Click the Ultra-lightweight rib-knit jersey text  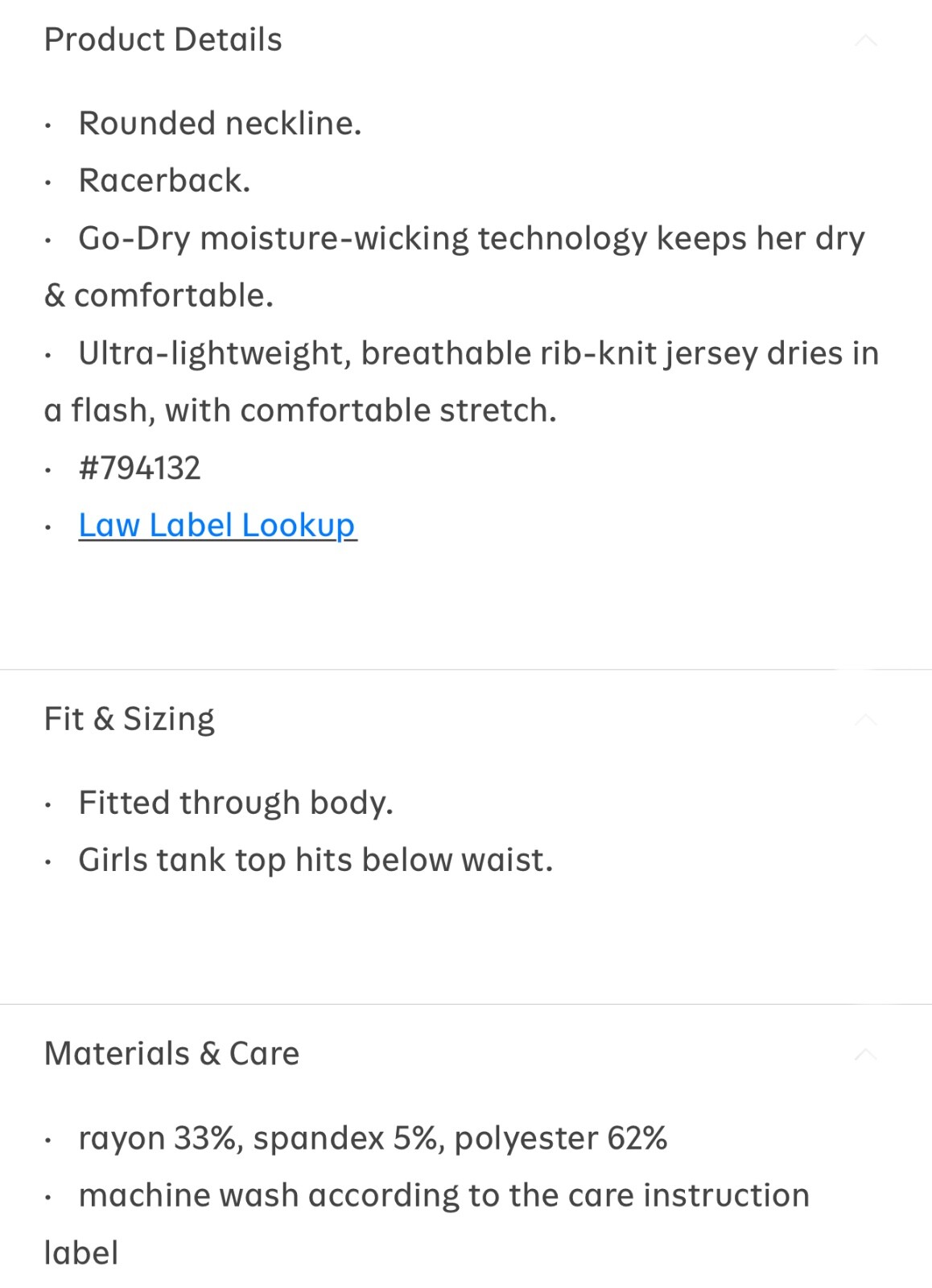pos(478,353)
